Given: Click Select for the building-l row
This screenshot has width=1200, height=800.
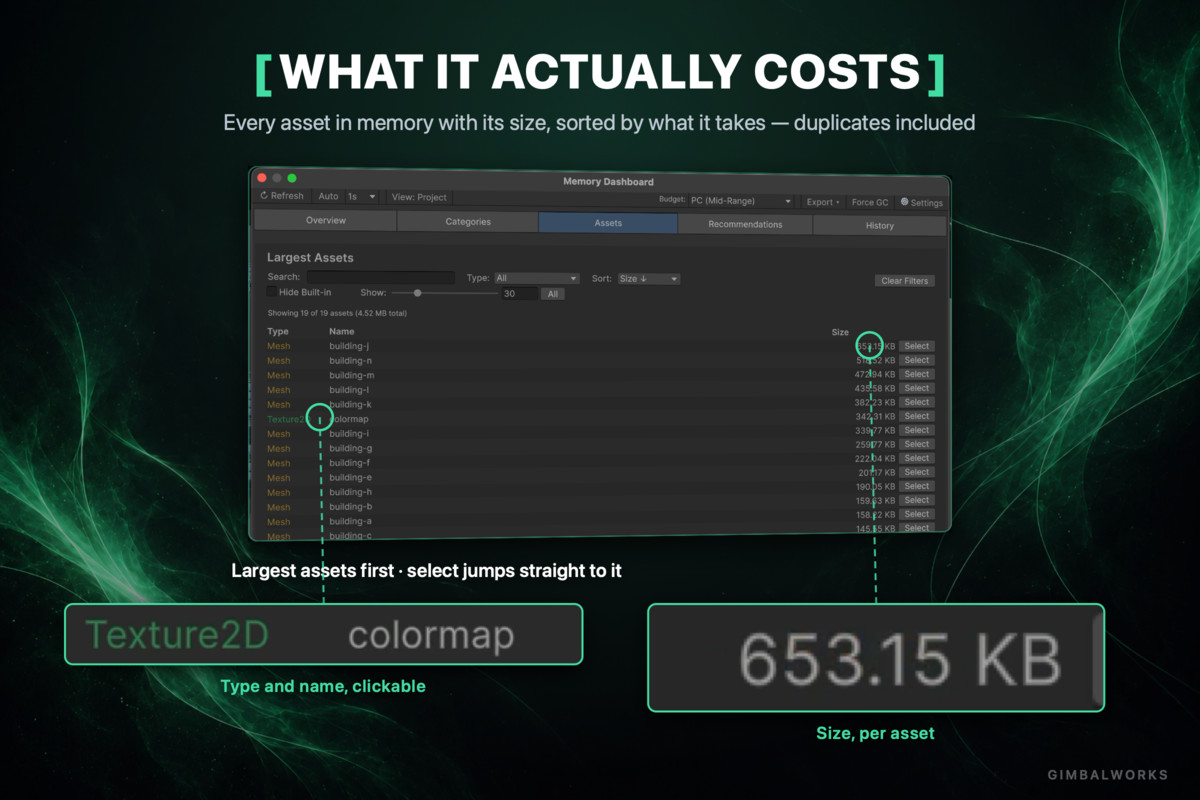Looking at the screenshot, I should [917, 388].
